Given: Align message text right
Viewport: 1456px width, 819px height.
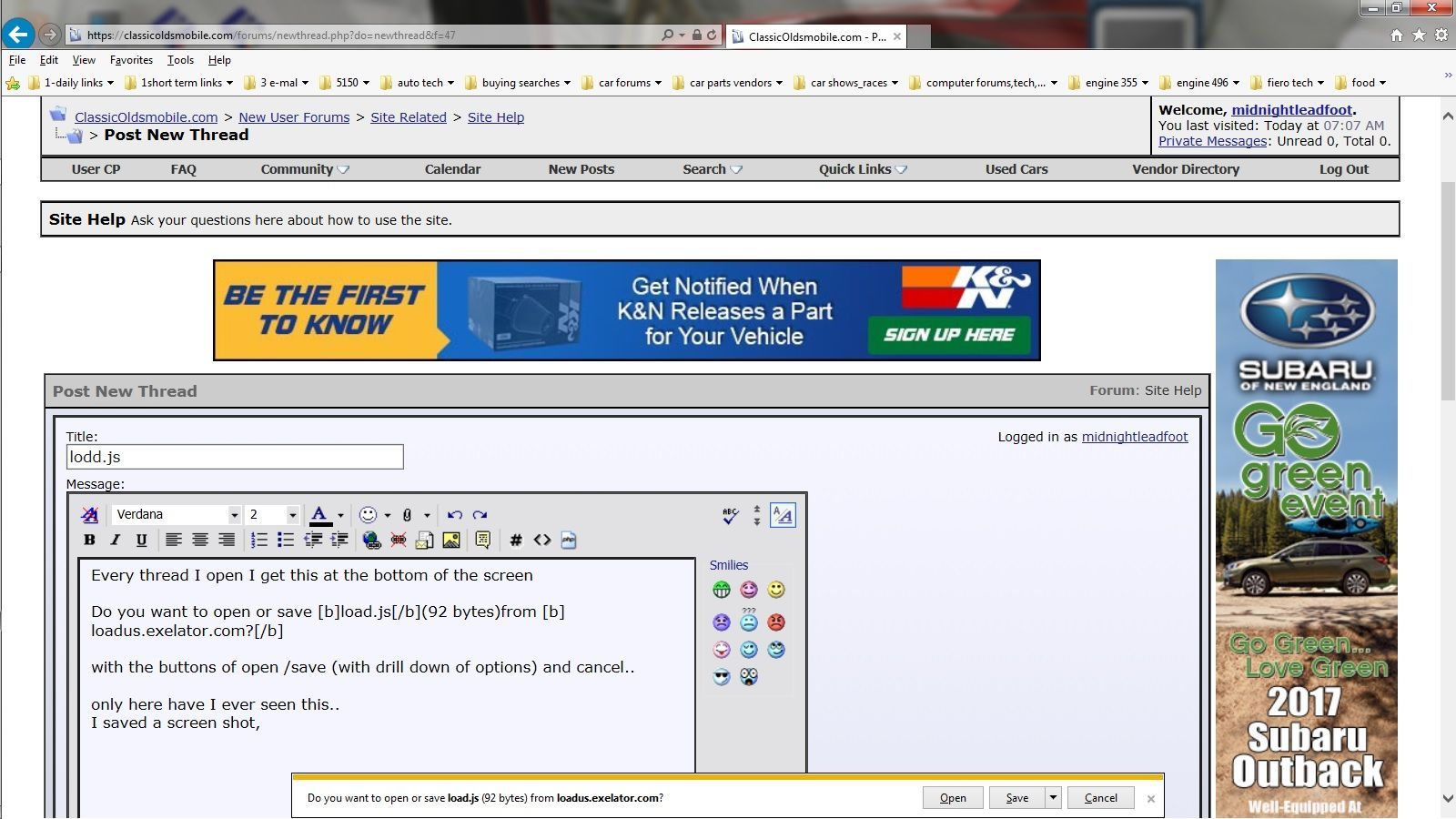Looking at the screenshot, I should click(x=226, y=540).
